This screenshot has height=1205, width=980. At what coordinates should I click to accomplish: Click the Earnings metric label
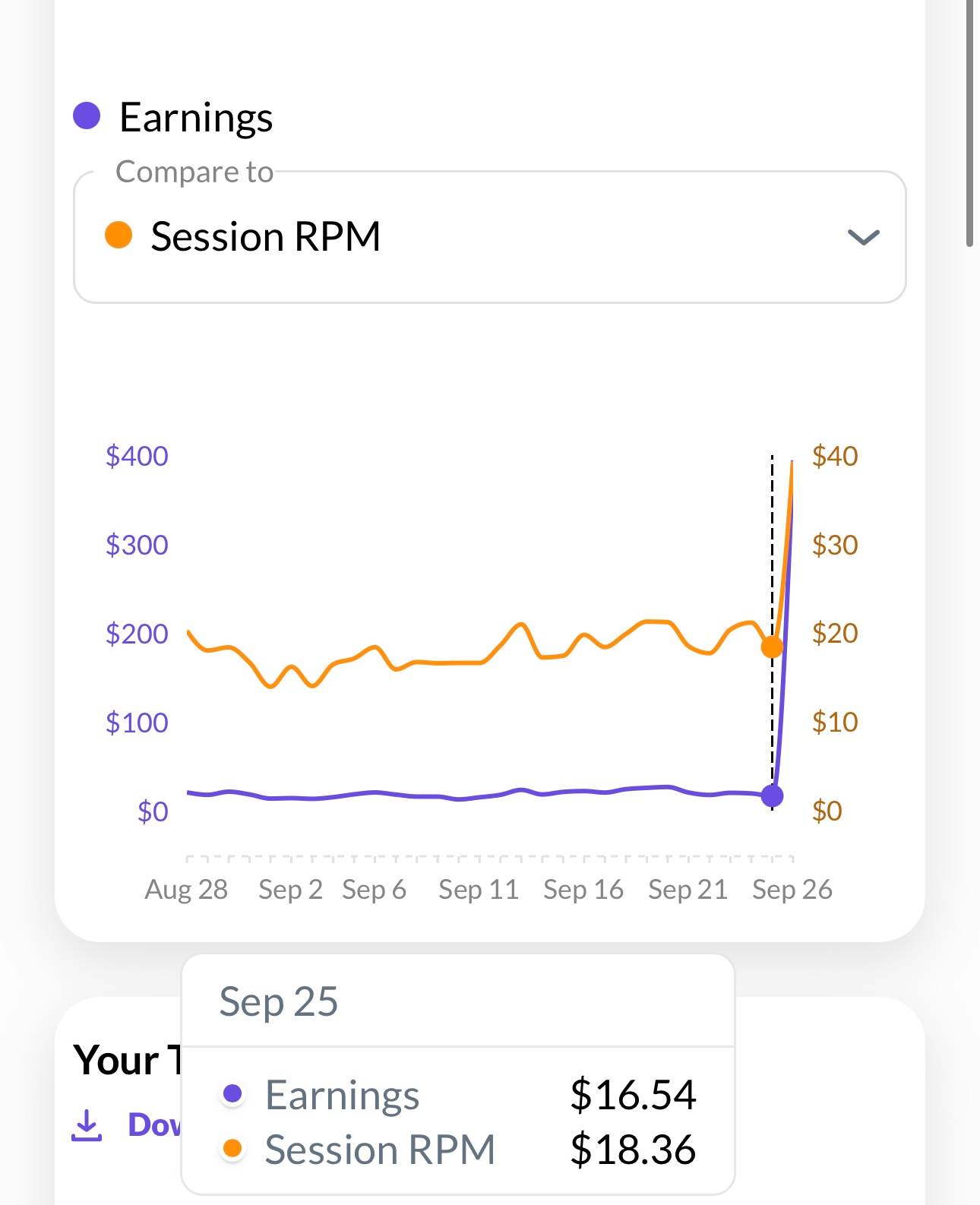pos(196,118)
